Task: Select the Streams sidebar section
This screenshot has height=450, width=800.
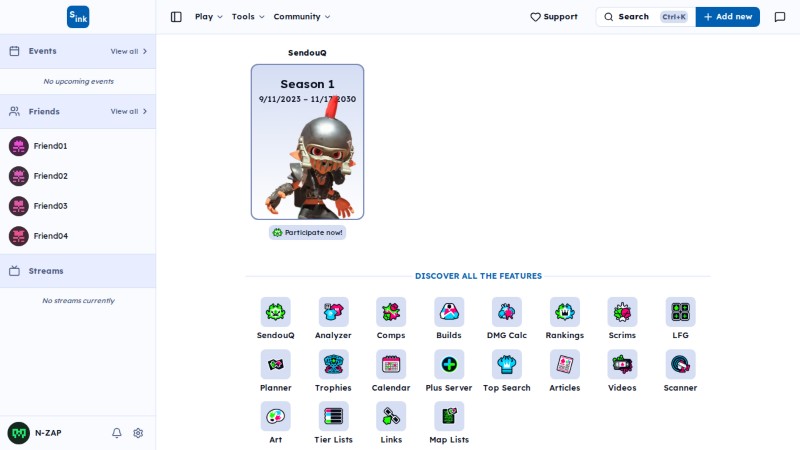Action: click(78, 271)
